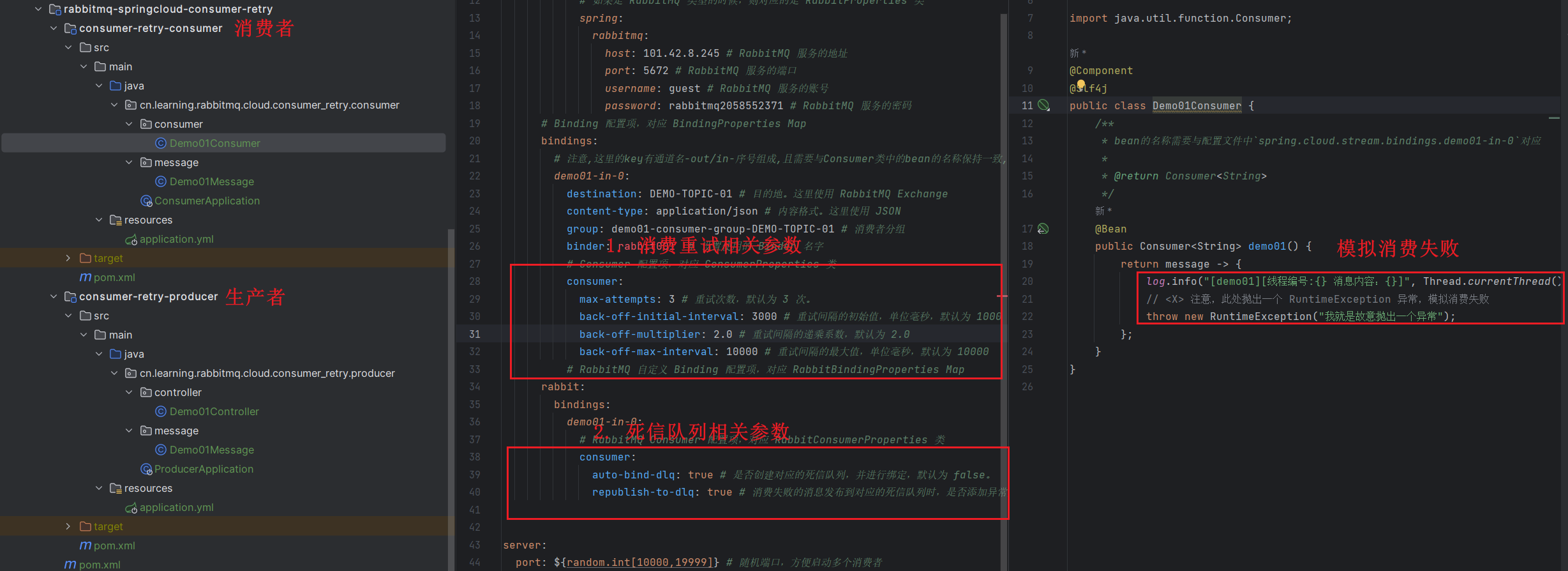
Task: Open application.yml under consumer resources
Action: (177, 239)
